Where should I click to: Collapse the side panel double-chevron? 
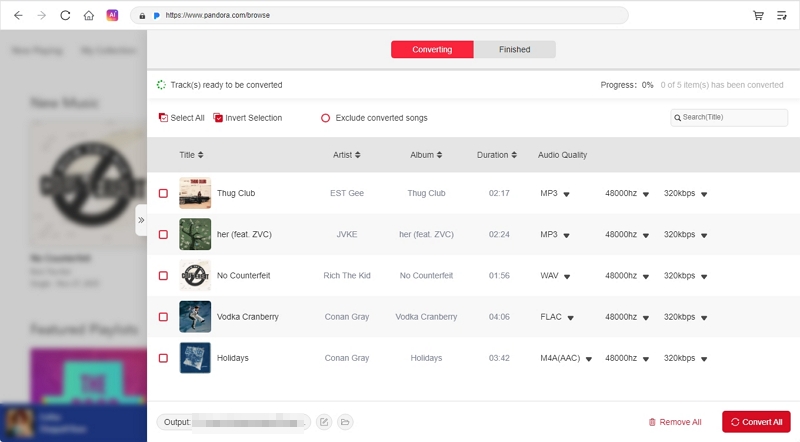pos(141,220)
